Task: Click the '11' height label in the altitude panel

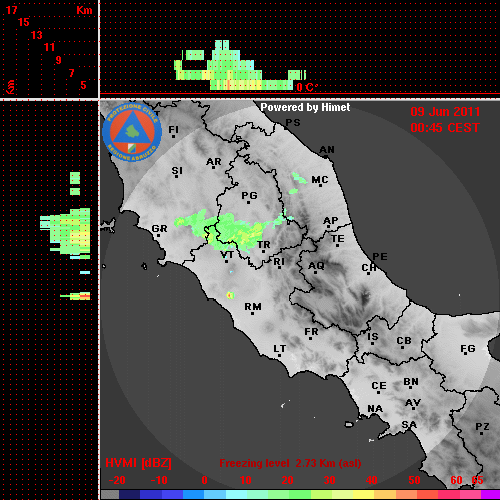Action: (x=49, y=47)
